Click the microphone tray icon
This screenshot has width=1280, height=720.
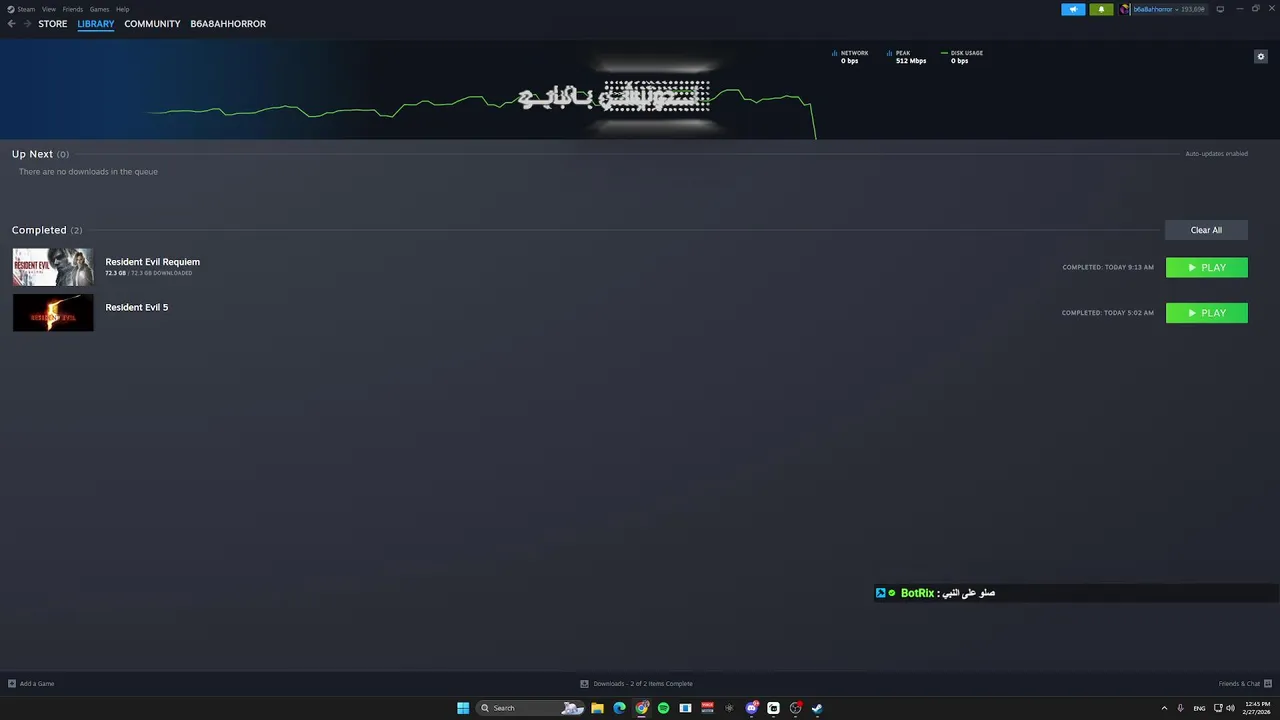coord(1181,708)
